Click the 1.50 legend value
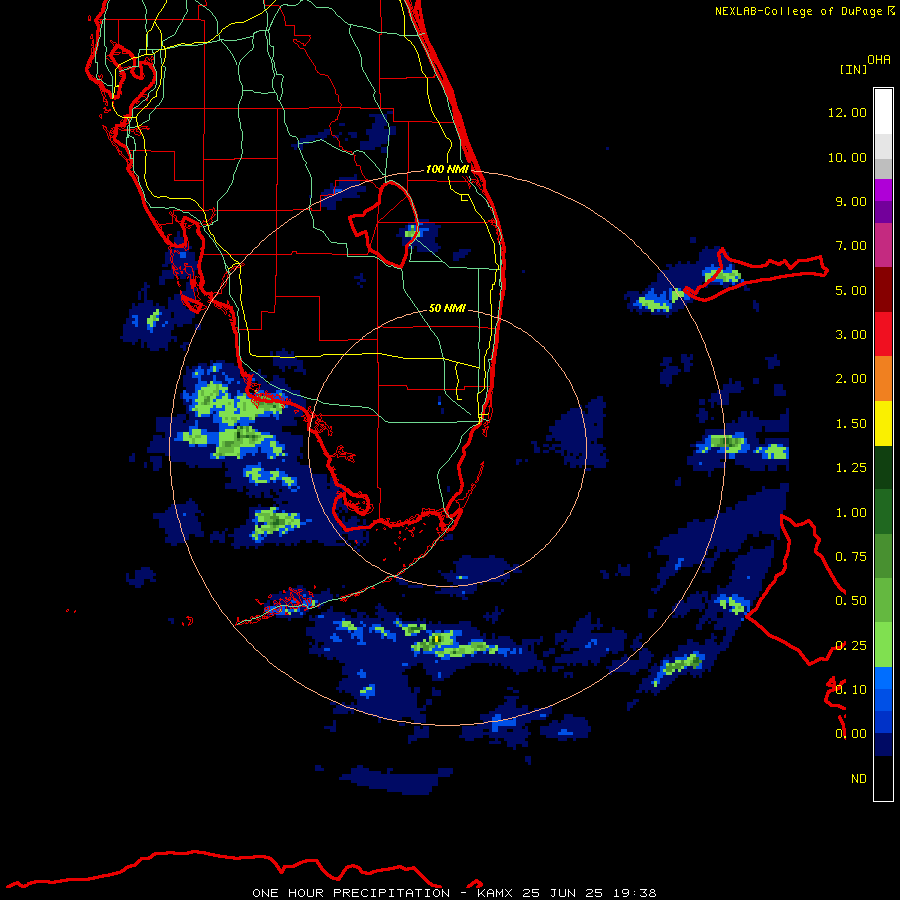Viewport: 900px width, 900px height. pos(851,424)
